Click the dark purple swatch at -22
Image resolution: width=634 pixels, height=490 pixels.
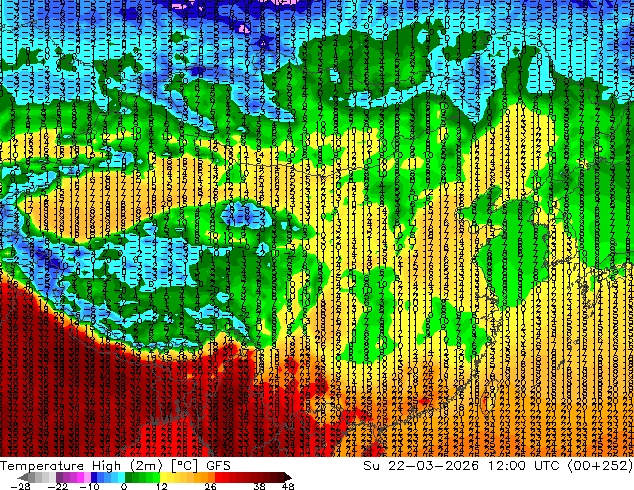[59, 477]
